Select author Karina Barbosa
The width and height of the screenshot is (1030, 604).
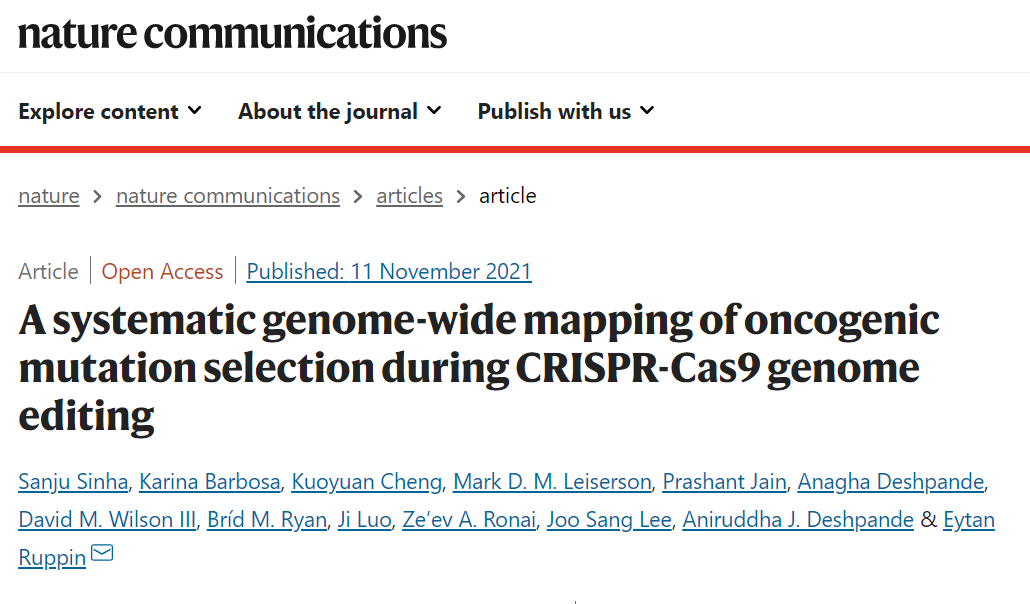[x=210, y=482]
